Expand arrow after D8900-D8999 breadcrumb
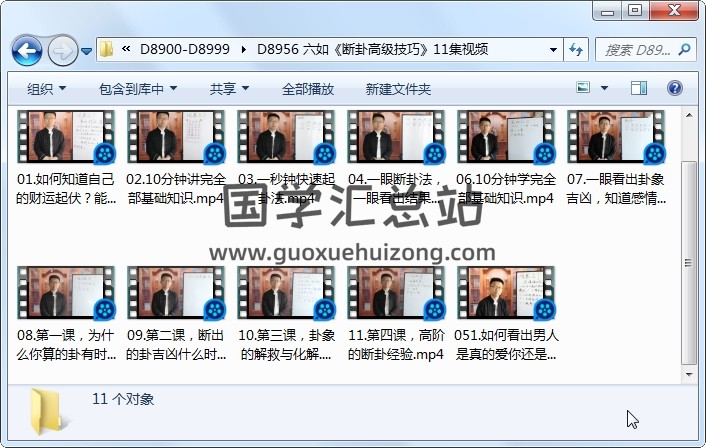 244,49
